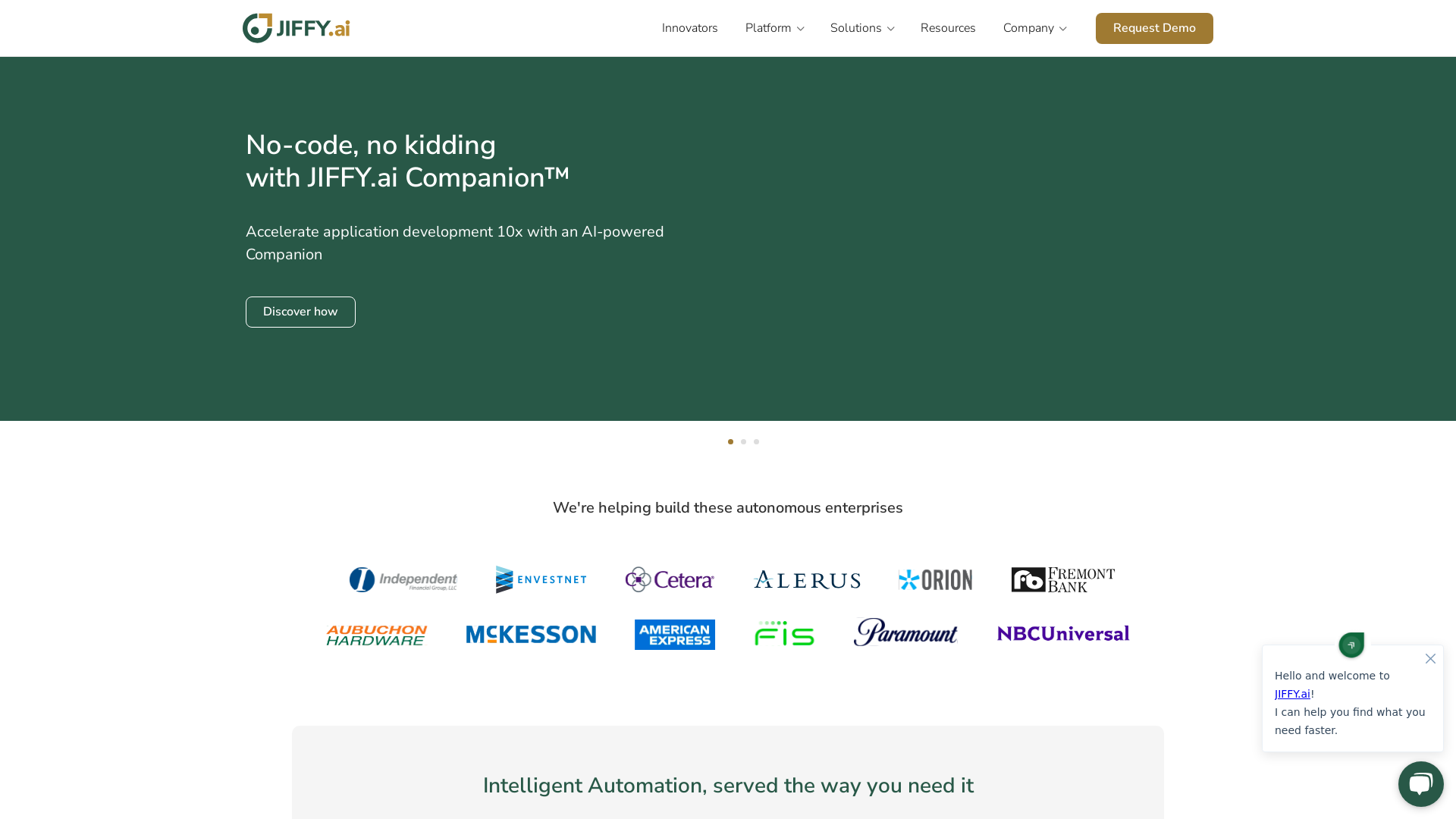Expand the Platform menu
This screenshot has height=819, width=1456.
tap(774, 28)
